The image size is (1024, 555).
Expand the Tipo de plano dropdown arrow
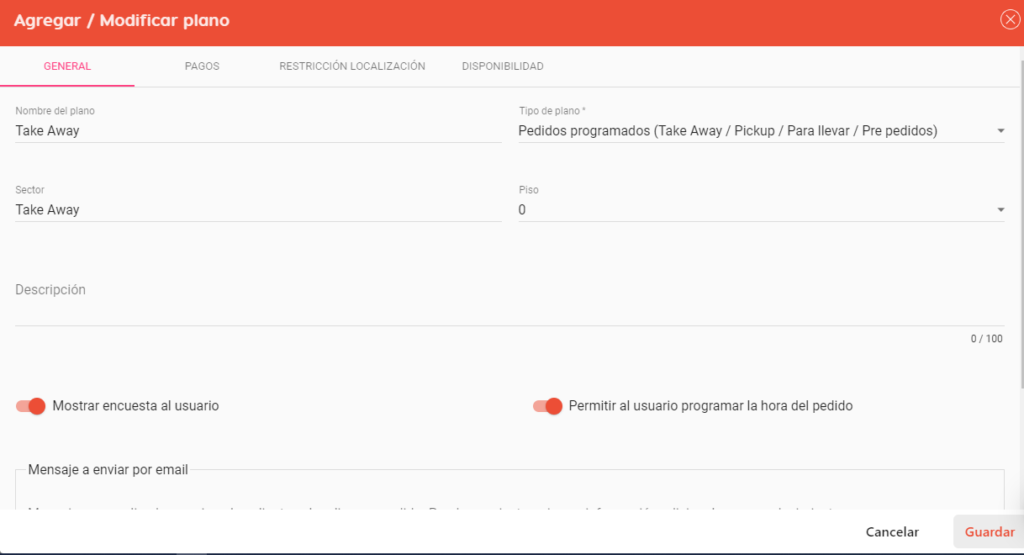point(1000,131)
